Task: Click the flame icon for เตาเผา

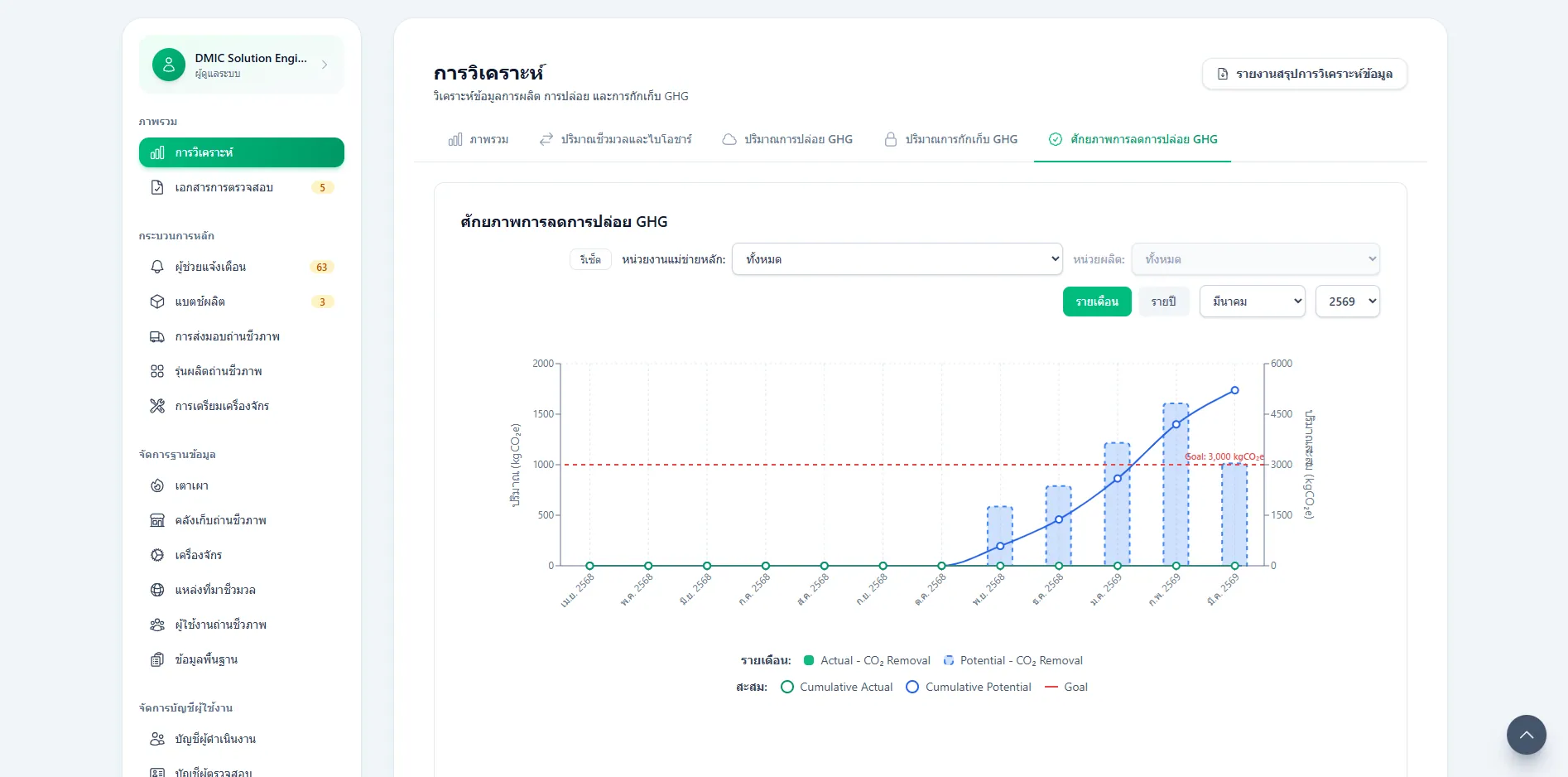Action: click(157, 485)
